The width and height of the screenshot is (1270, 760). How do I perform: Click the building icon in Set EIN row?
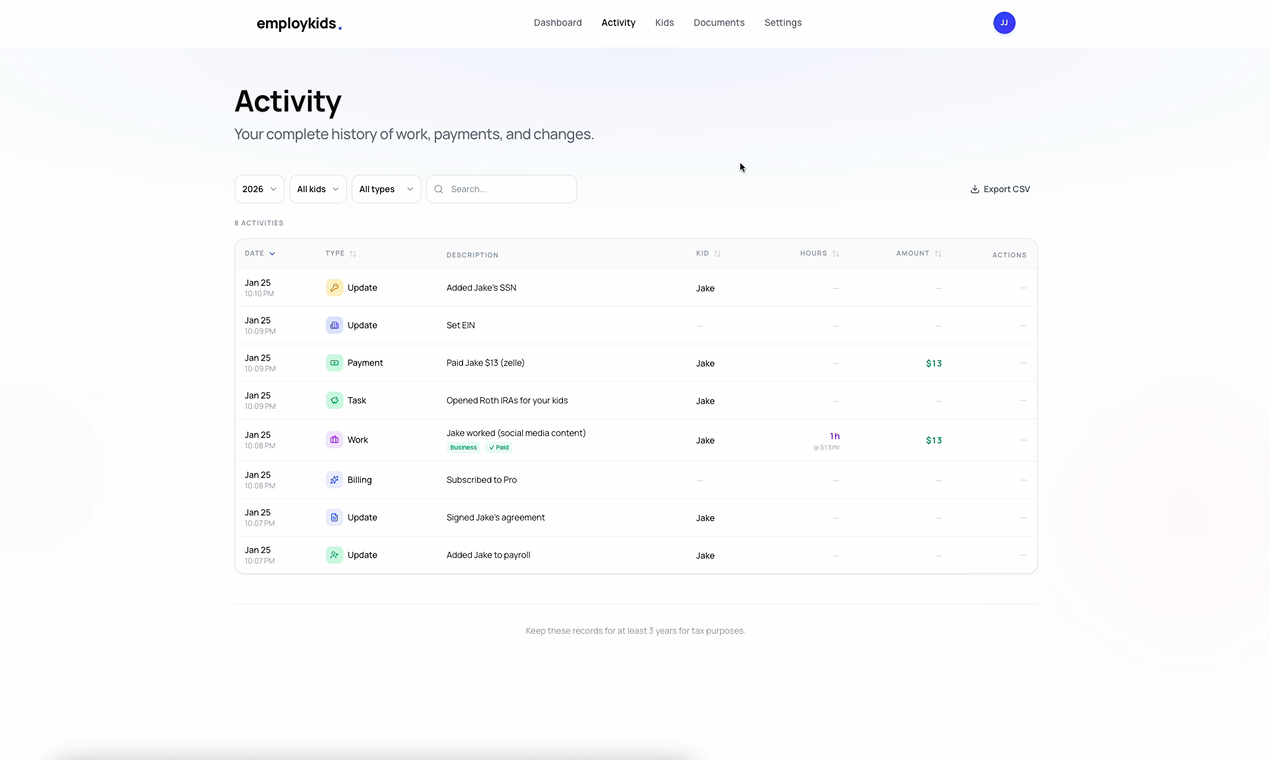coord(334,325)
